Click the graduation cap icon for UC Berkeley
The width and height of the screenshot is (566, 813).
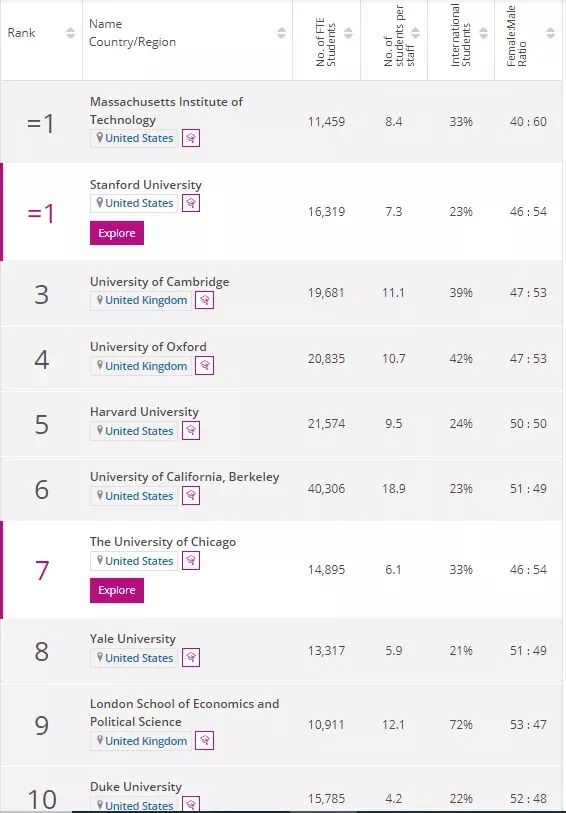[191, 496]
